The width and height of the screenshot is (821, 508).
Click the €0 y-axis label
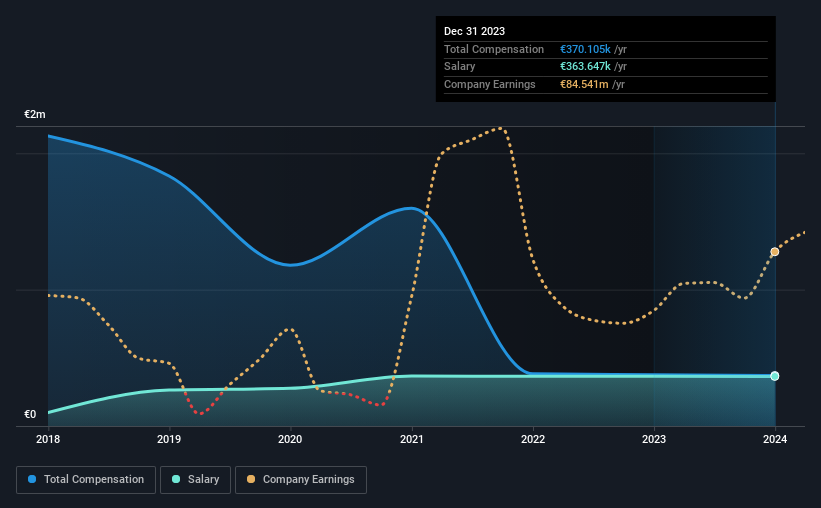click(30, 414)
